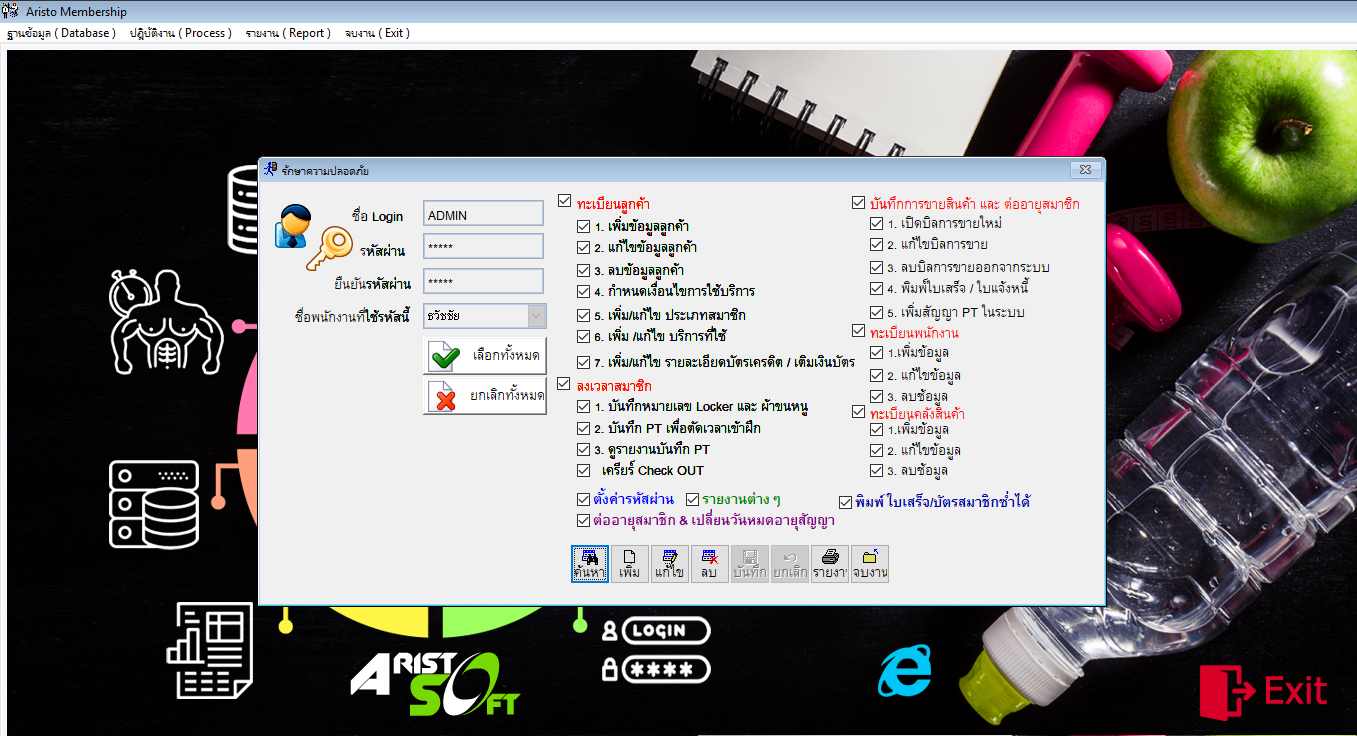Click the server database icon on background
This screenshot has height=736, width=1357.
coord(154,504)
